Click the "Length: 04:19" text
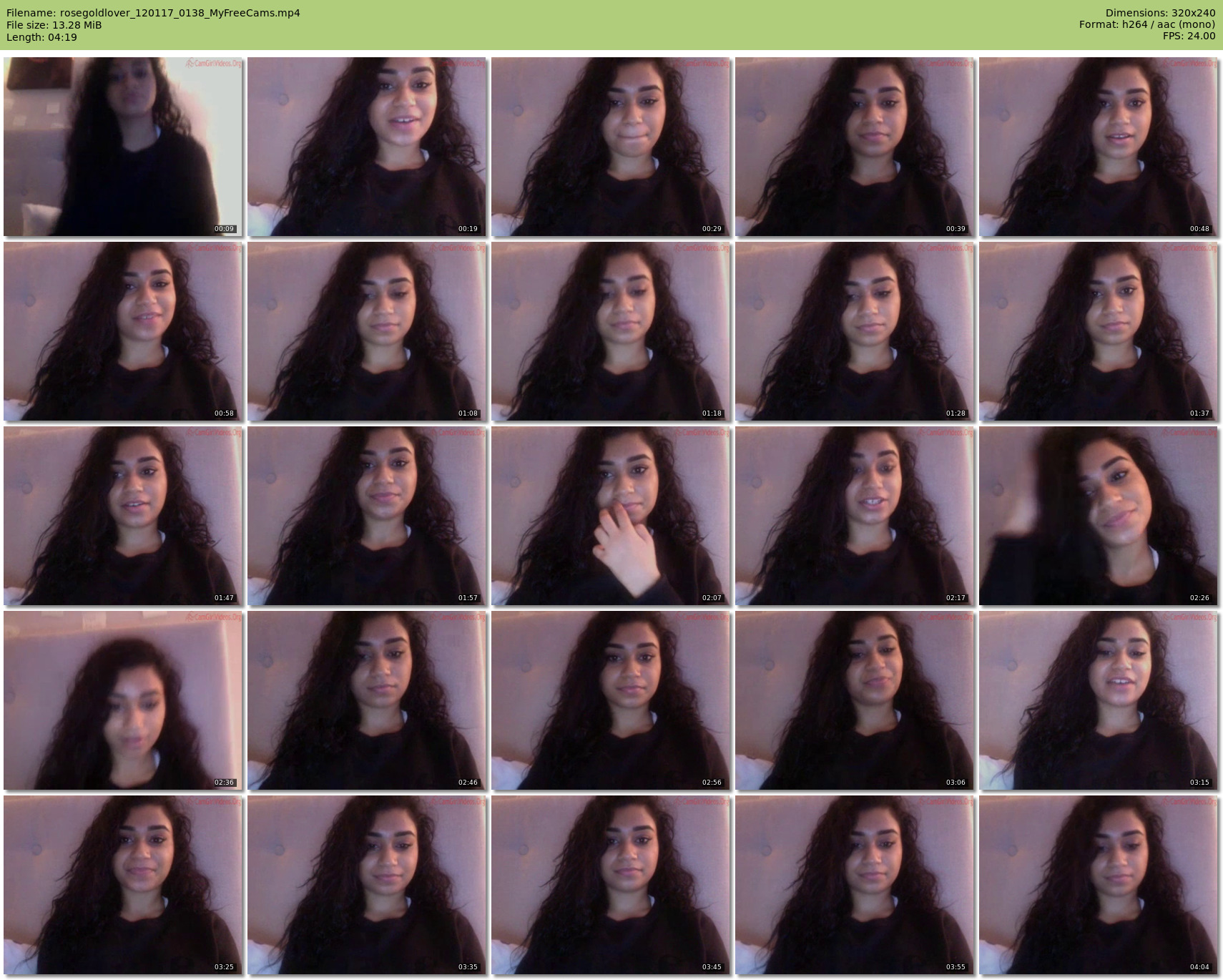This screenshot has width=1223, height=980. coord(41,37)
